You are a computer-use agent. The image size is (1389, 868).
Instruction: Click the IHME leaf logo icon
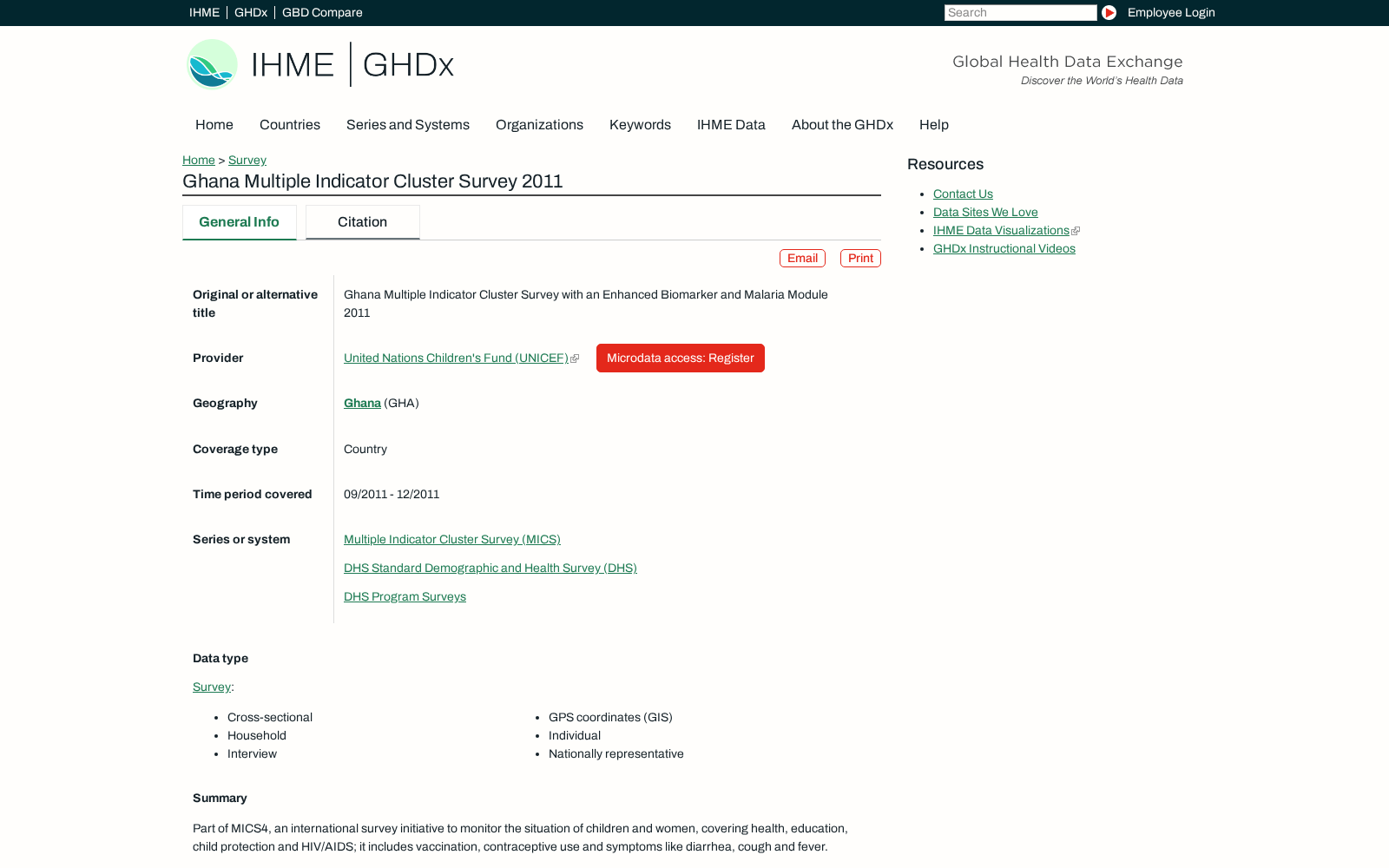(212, 64)
